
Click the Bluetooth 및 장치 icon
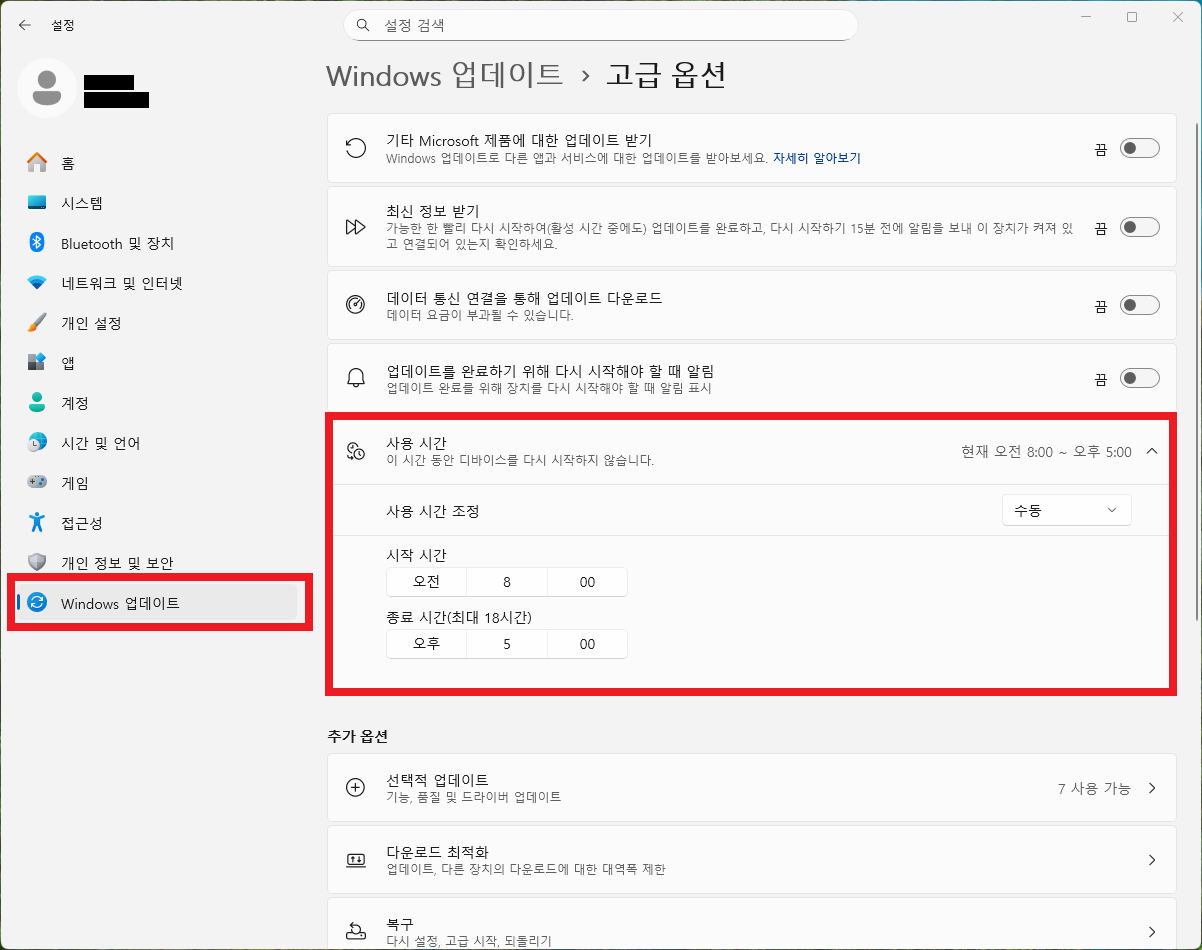37,243
